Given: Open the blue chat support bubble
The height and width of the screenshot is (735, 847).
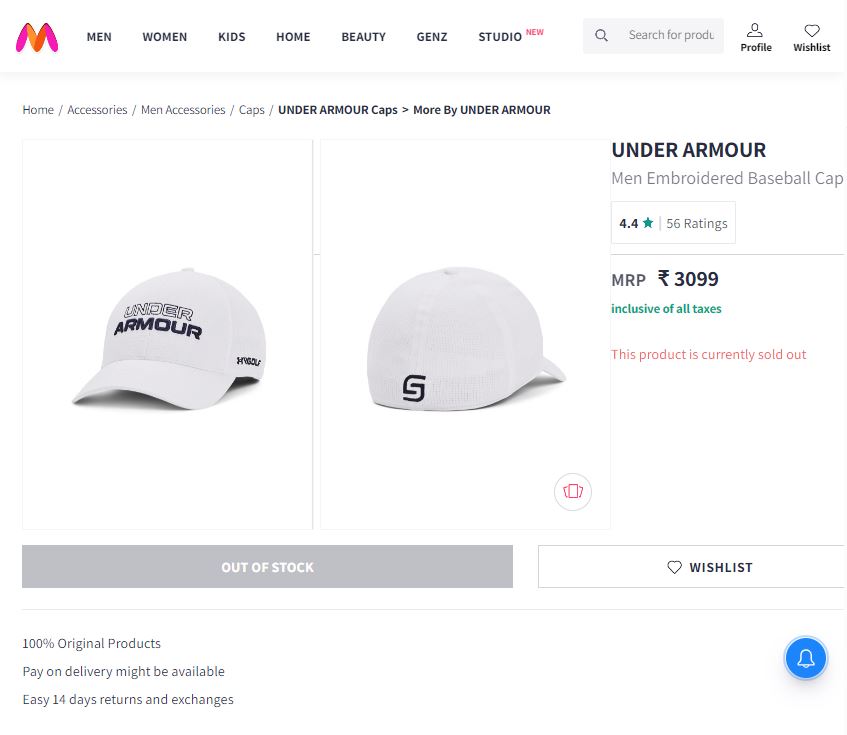Looking at the screenshot, I should click(806, 658).
